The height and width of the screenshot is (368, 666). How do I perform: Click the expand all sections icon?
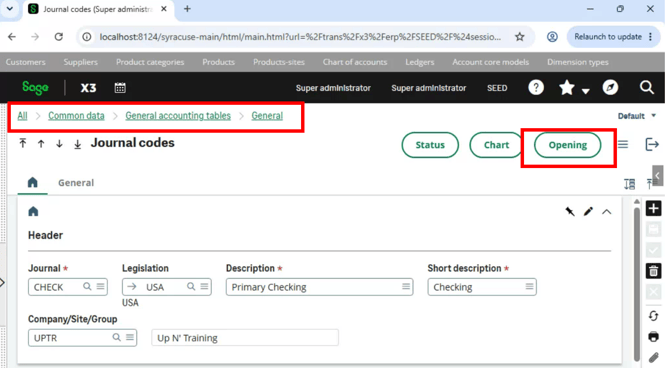tap(629, 184)
